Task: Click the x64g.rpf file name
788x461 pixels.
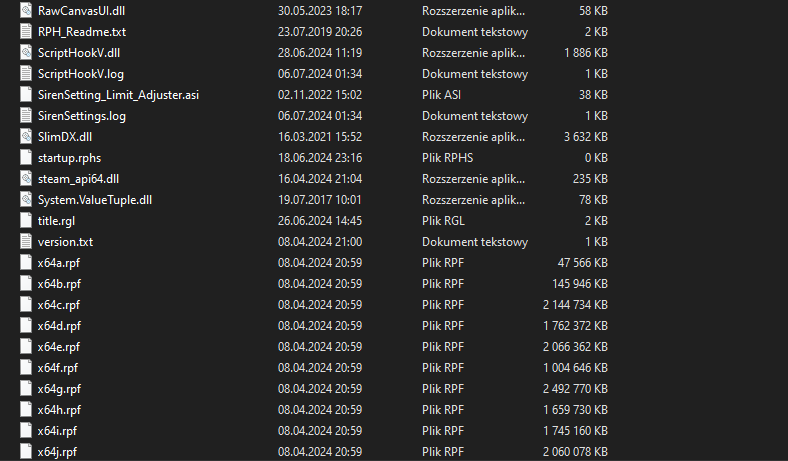Action: [x=59, y=388]
